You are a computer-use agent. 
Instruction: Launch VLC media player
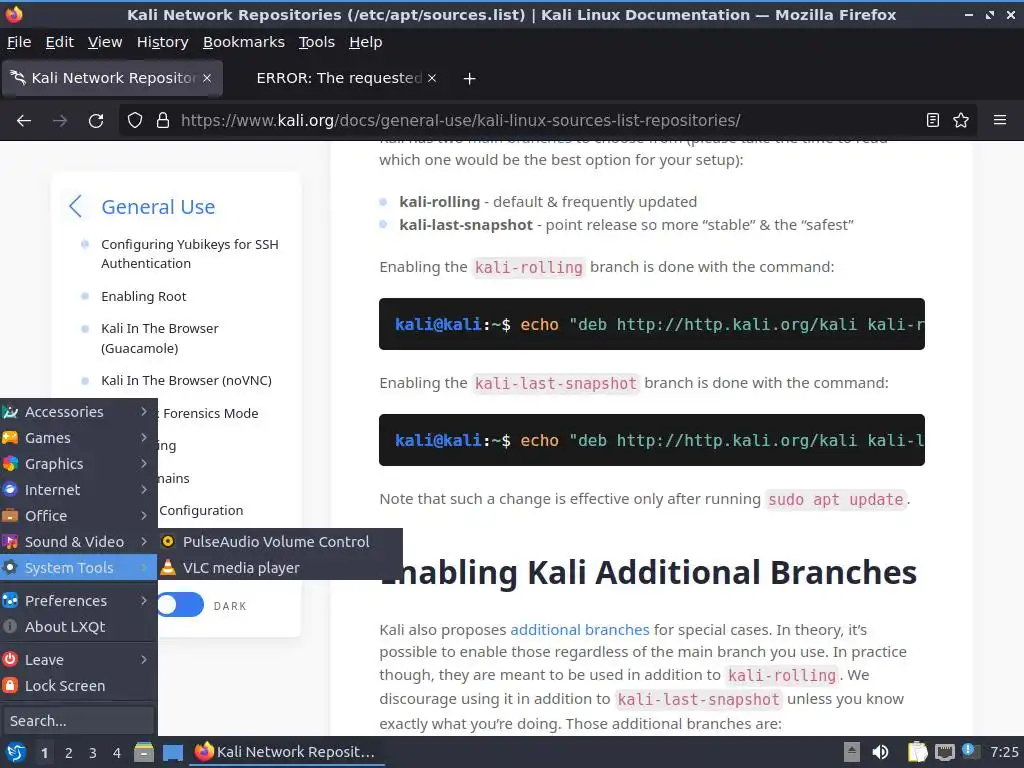tap(280, 568)
